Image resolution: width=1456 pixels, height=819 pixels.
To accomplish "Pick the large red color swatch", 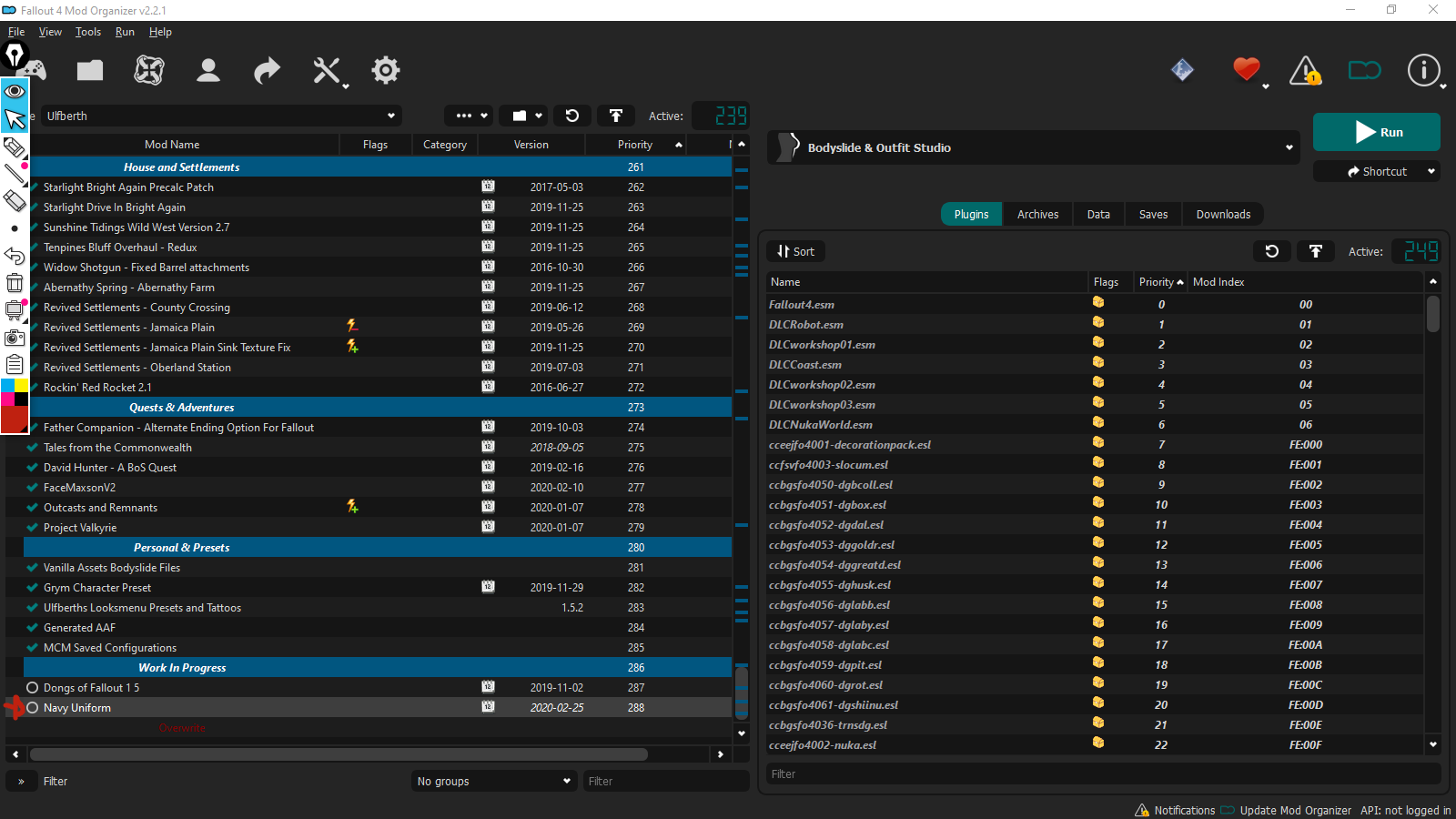I will (15, 420).
